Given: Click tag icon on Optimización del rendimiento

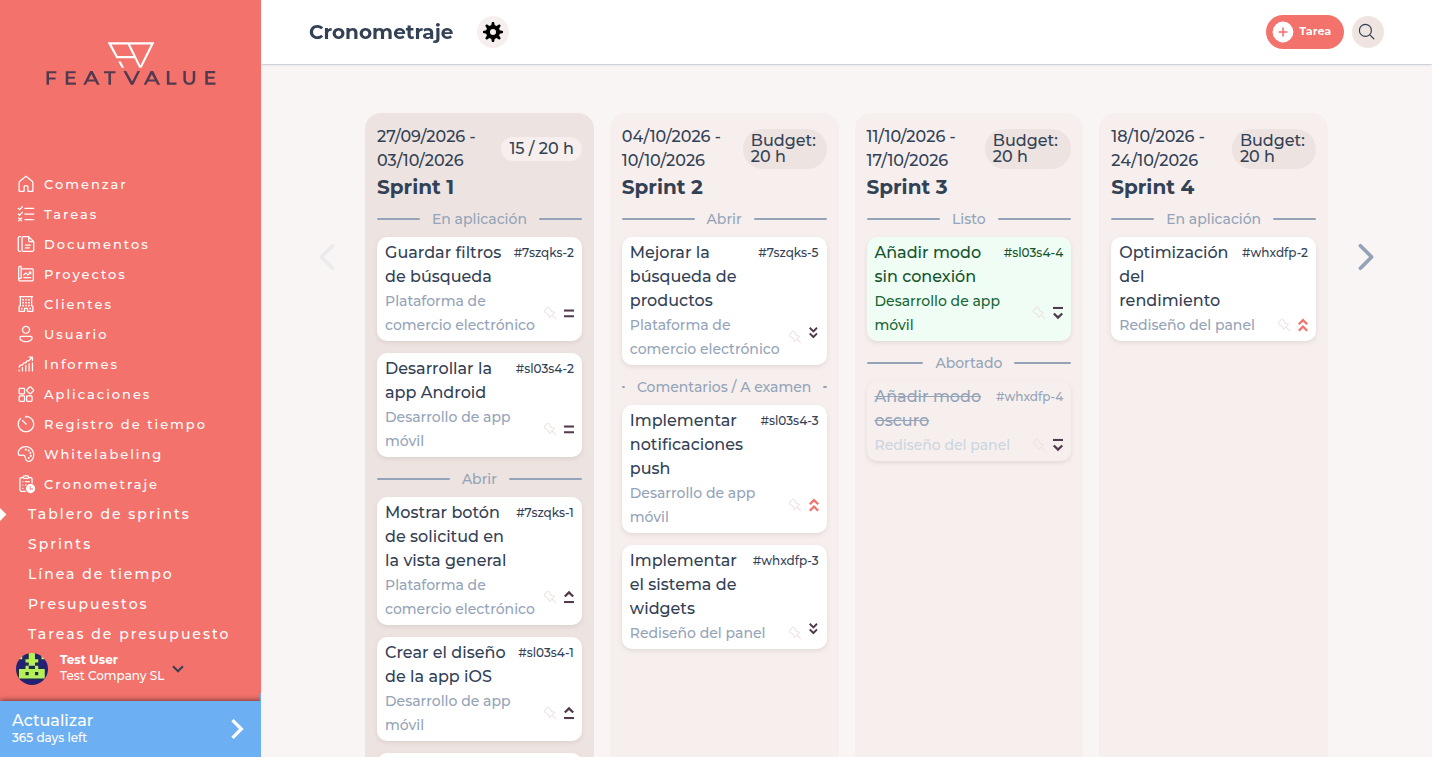Looking at the screenshot, I should point(1284,325).
